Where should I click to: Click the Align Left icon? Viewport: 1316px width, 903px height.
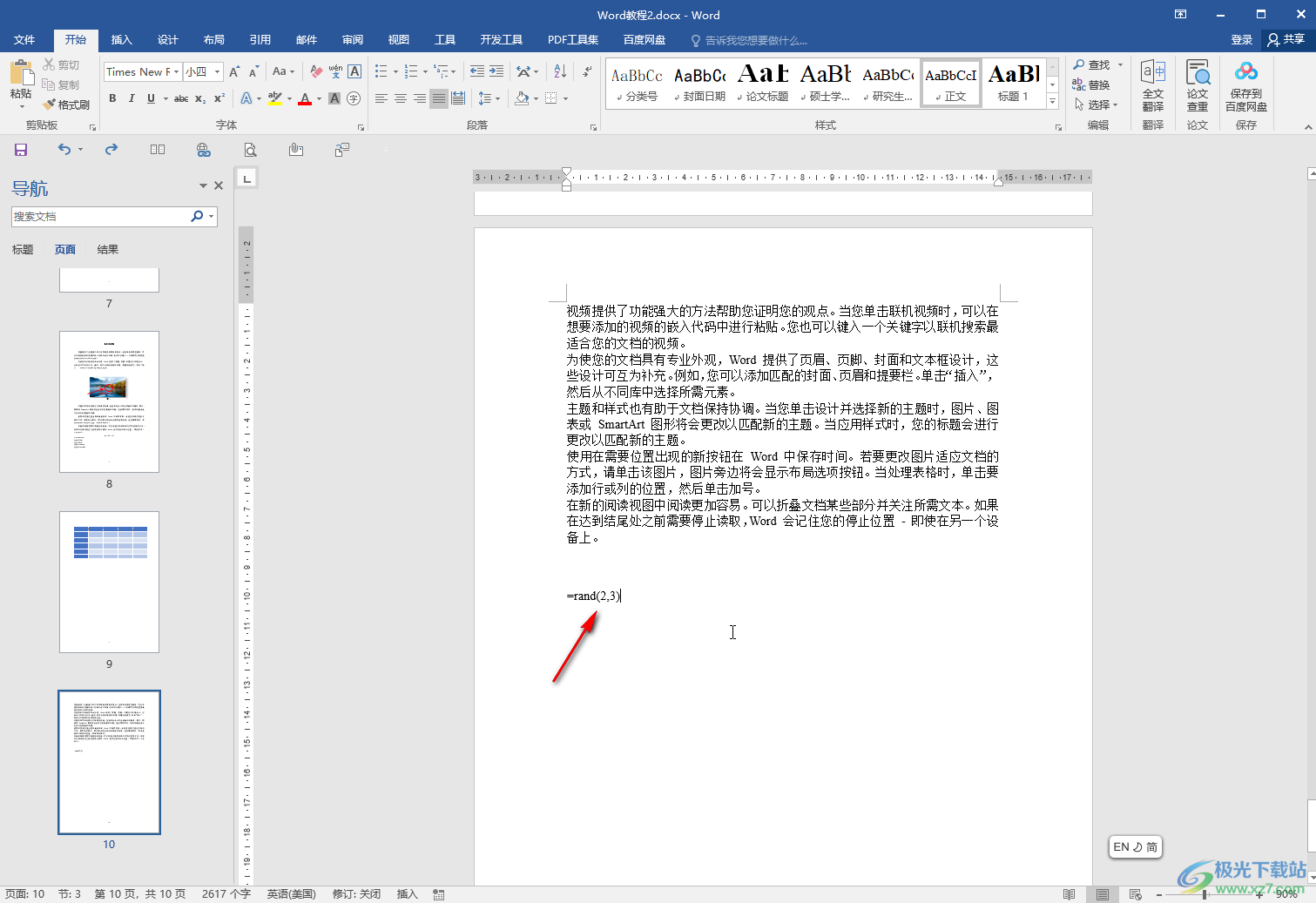[381, 98]
